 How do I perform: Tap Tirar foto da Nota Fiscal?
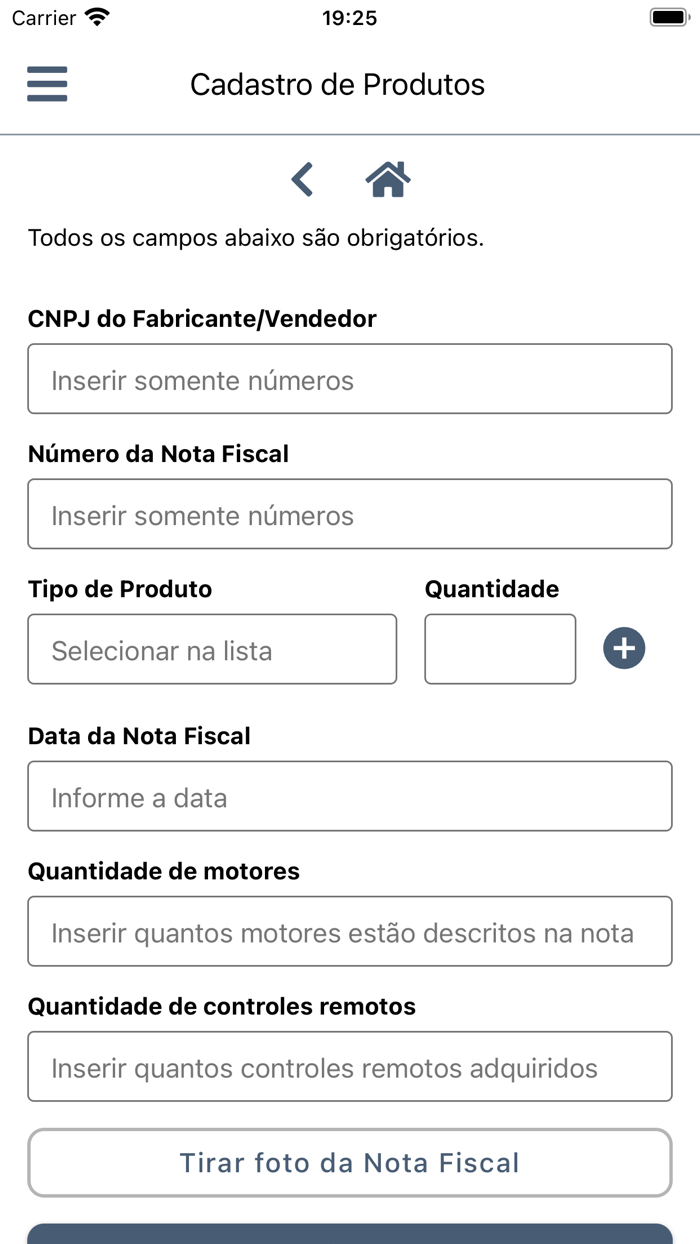pos(350,1162)
